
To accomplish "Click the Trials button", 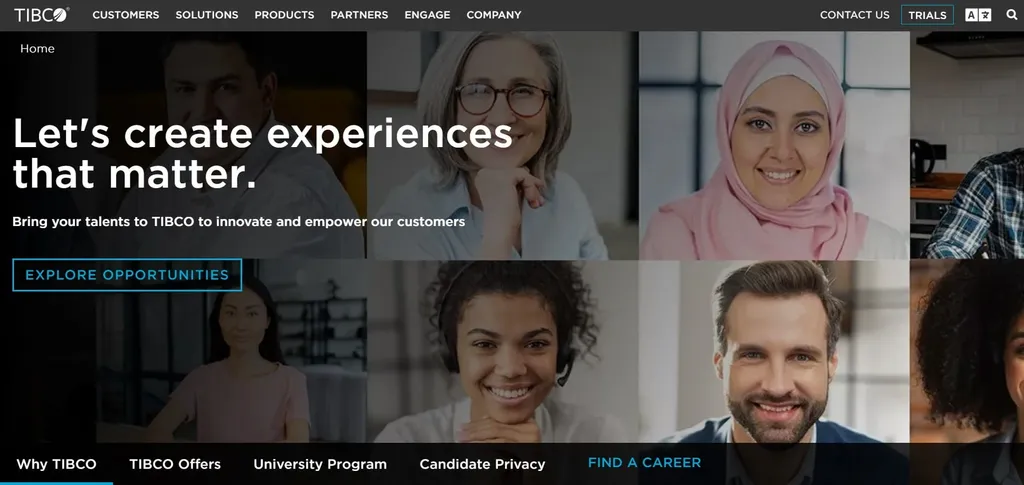I will (x=927, y=15).
